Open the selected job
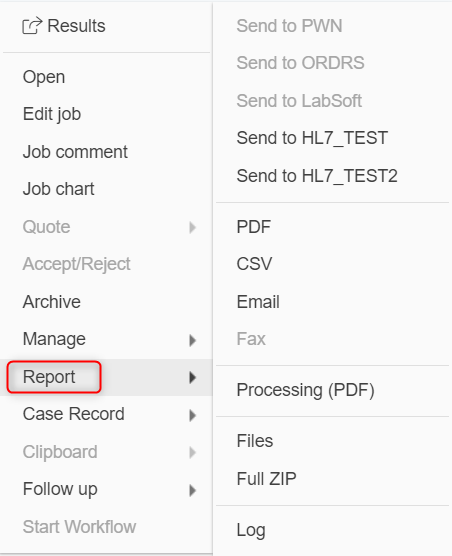Screen dimensions: 452x556 44,77
